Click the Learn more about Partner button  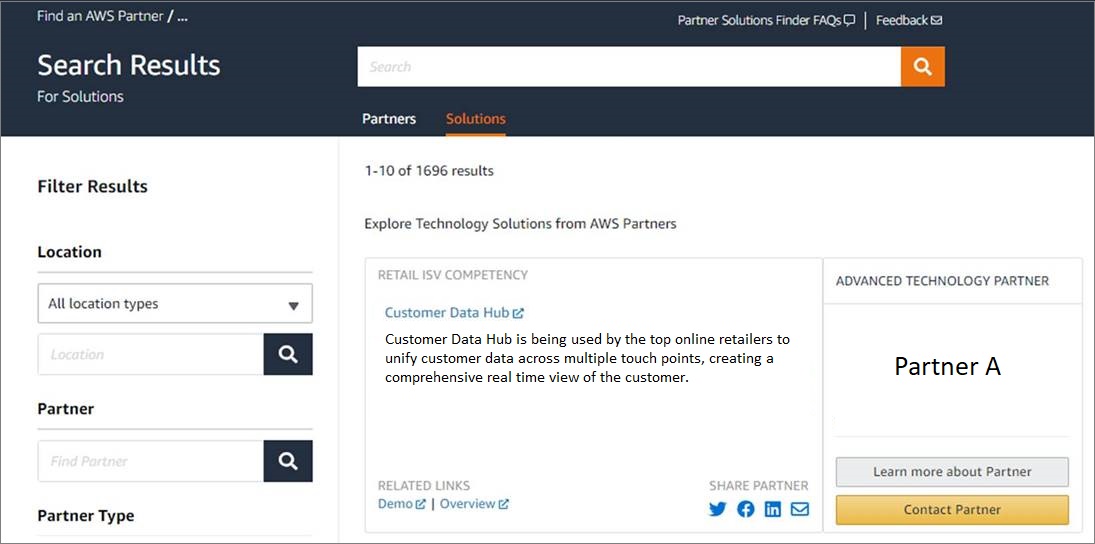[952, 472]
